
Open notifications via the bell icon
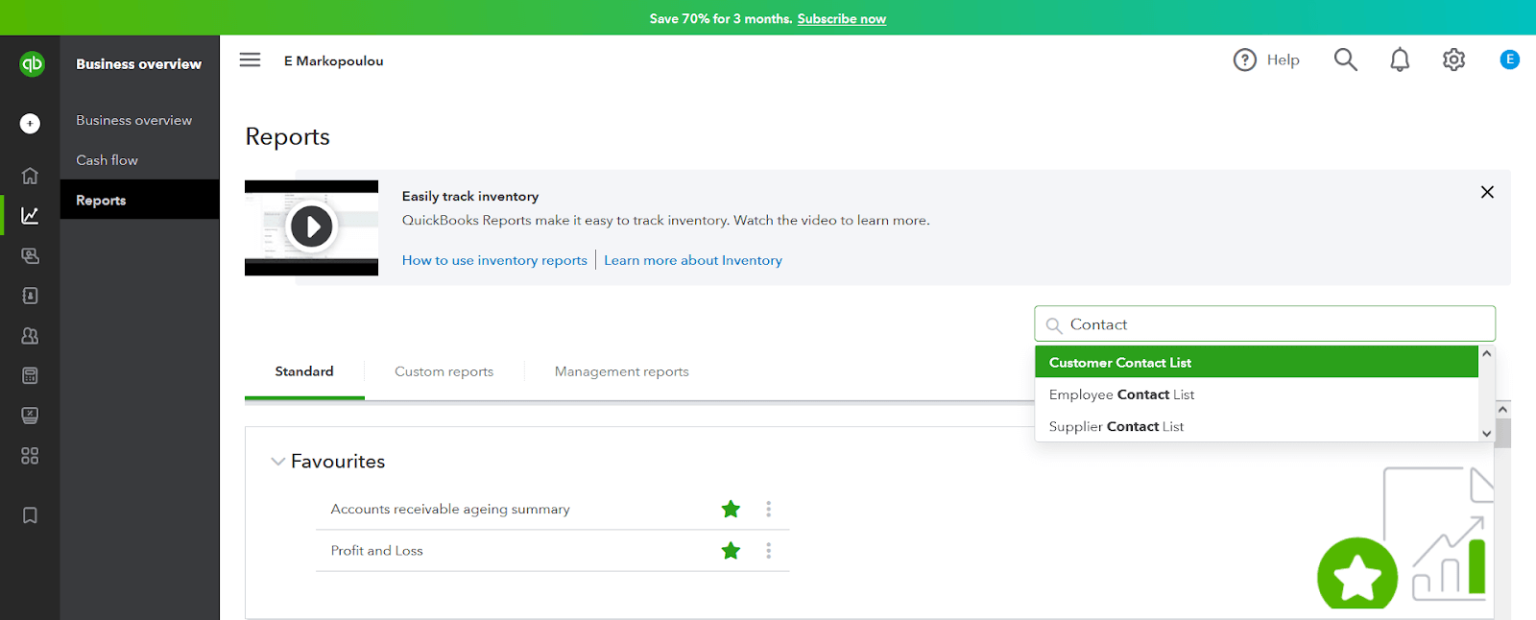pyautogui.click(x=1399, y=59)
